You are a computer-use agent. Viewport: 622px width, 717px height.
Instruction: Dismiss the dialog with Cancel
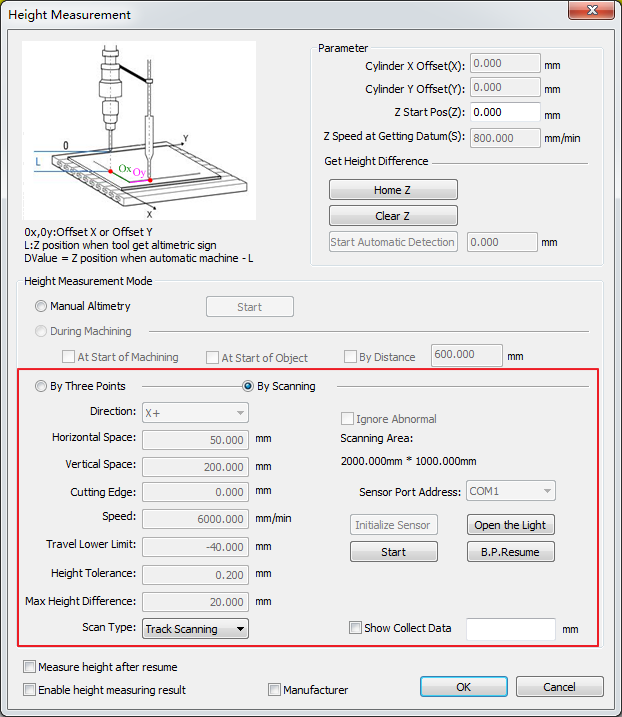point(560,687)
